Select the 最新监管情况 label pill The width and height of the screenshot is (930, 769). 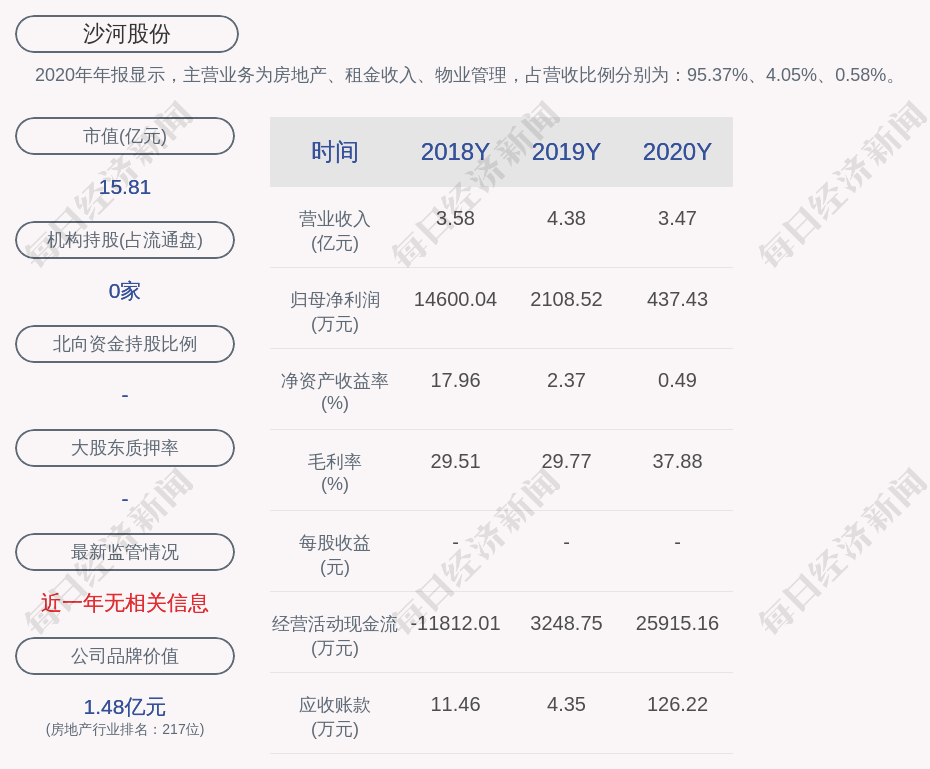[x=124, y=552]
